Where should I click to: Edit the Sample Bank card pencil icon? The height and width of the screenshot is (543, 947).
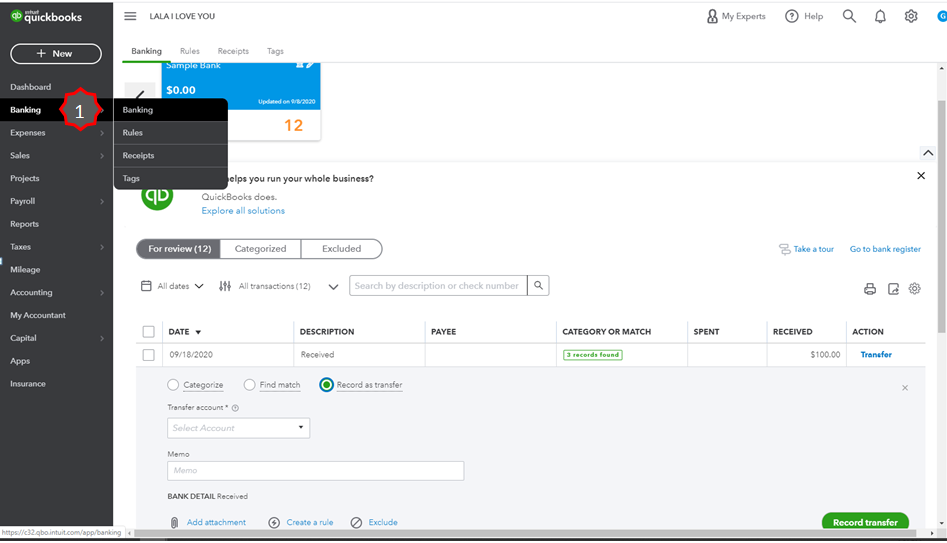310,65
